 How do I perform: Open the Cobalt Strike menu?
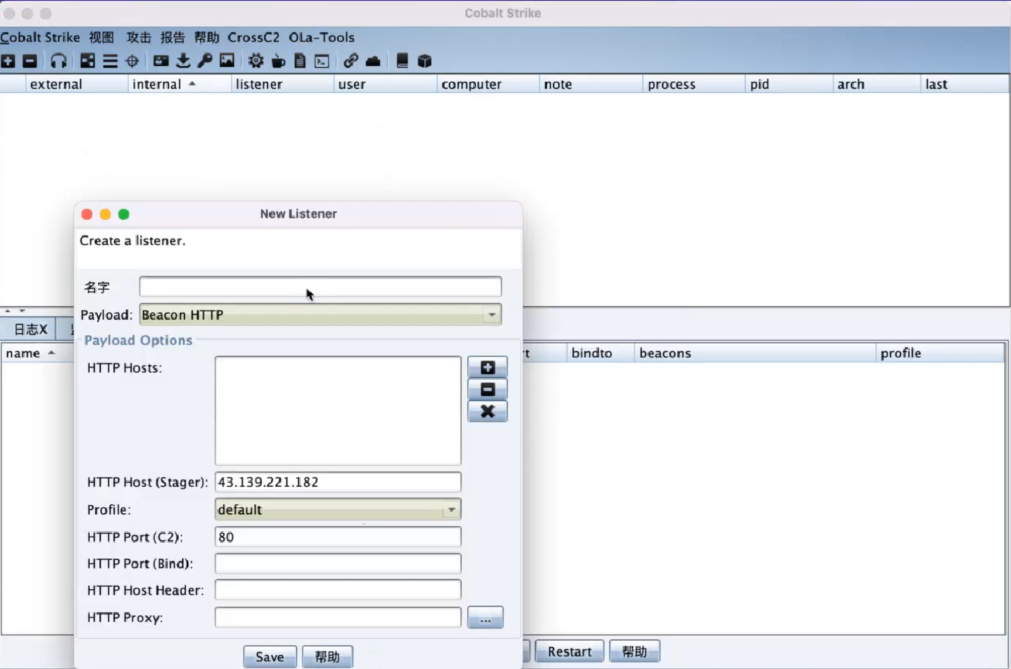pos(40,37)
